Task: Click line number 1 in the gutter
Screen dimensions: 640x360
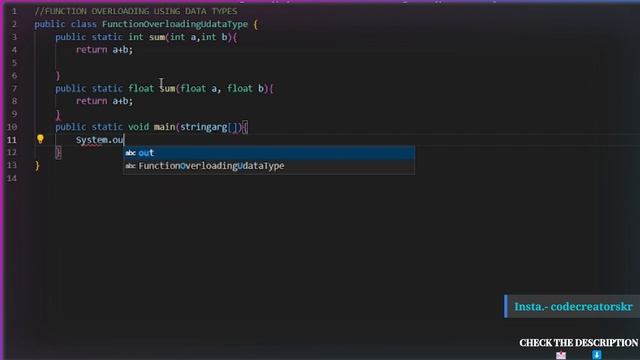Action: [x=14, y=11]
